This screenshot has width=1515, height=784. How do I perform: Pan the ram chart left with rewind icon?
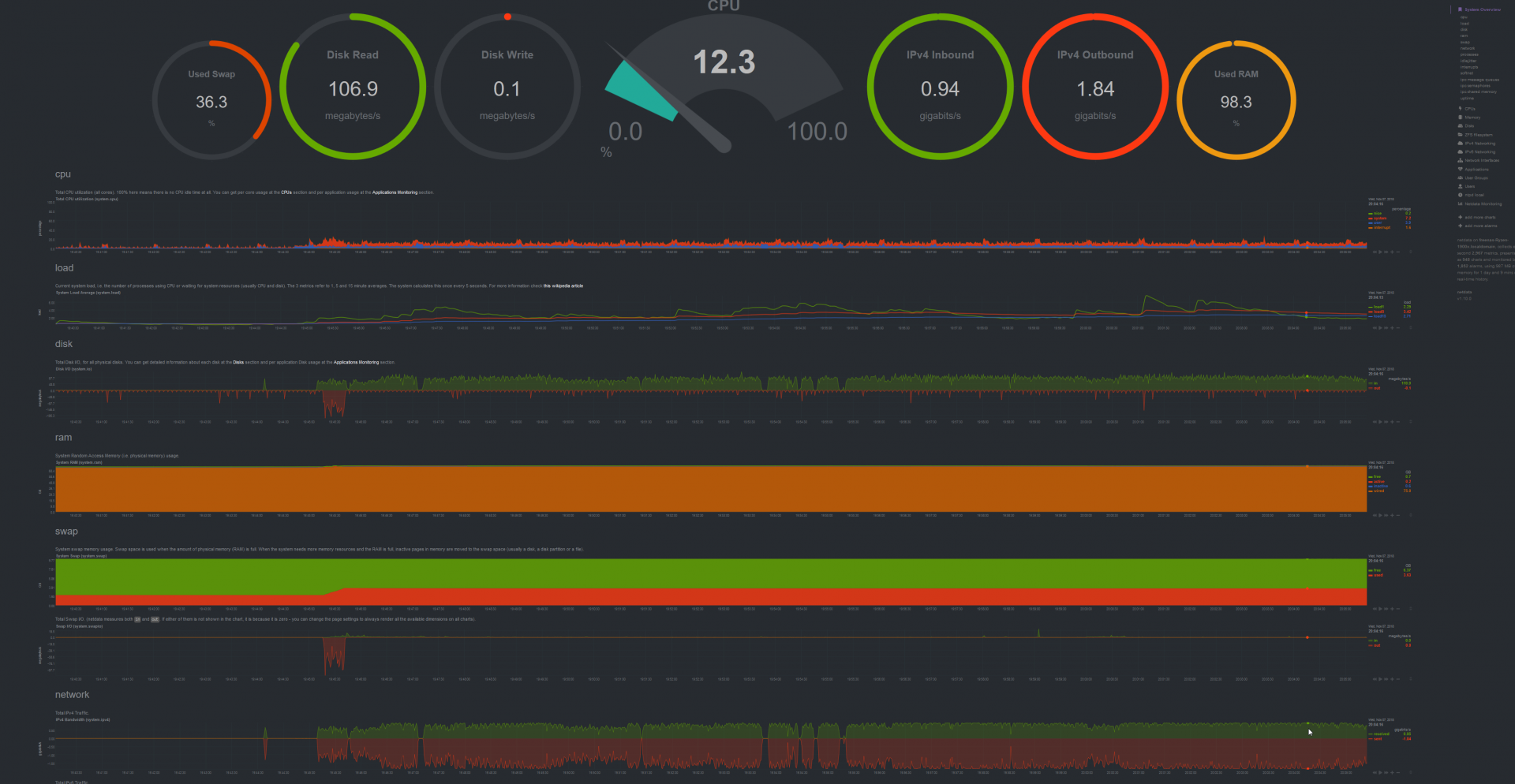(1375, 515)
